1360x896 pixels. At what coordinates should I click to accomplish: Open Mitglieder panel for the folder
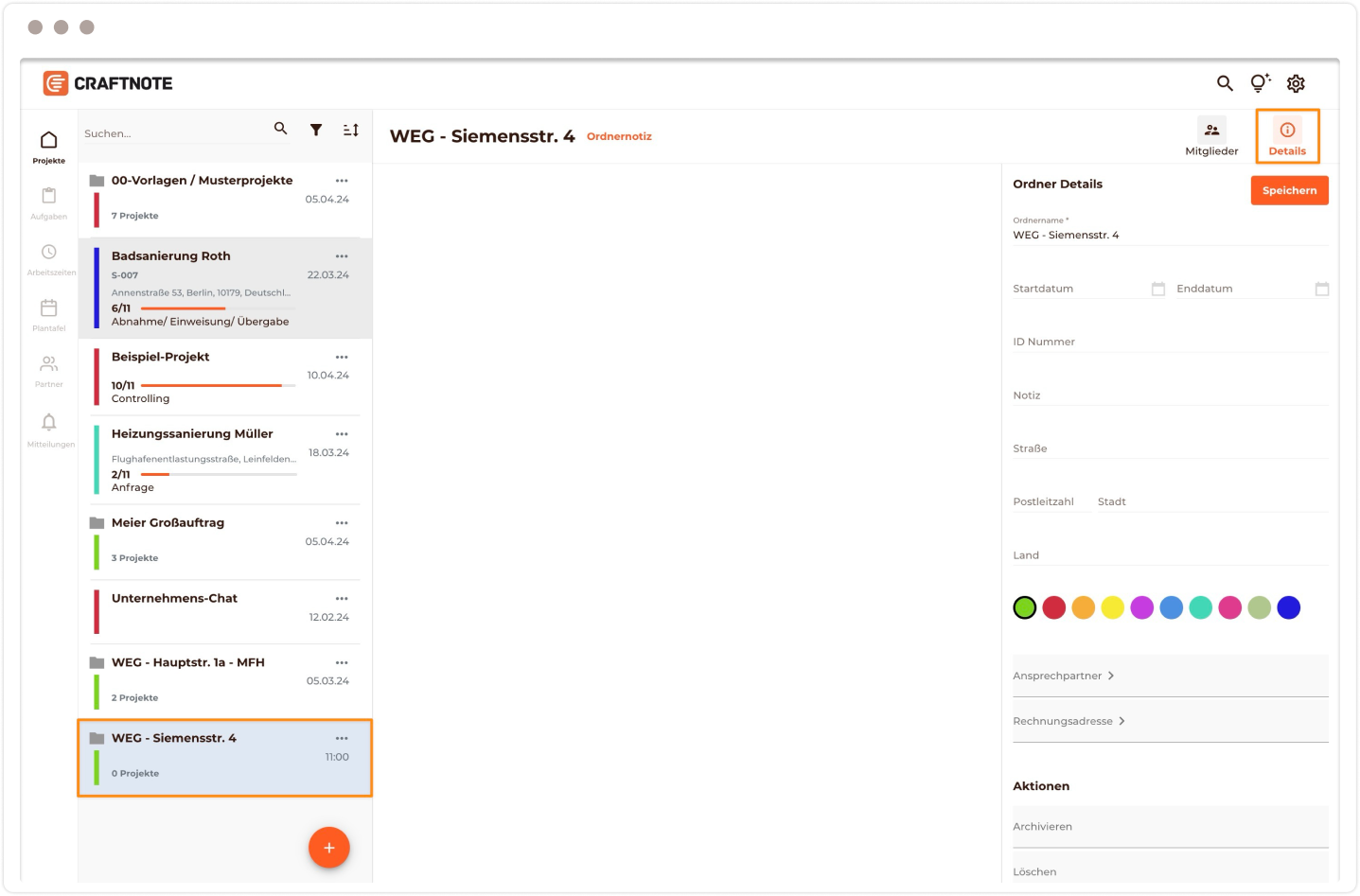pos(1211,137)
